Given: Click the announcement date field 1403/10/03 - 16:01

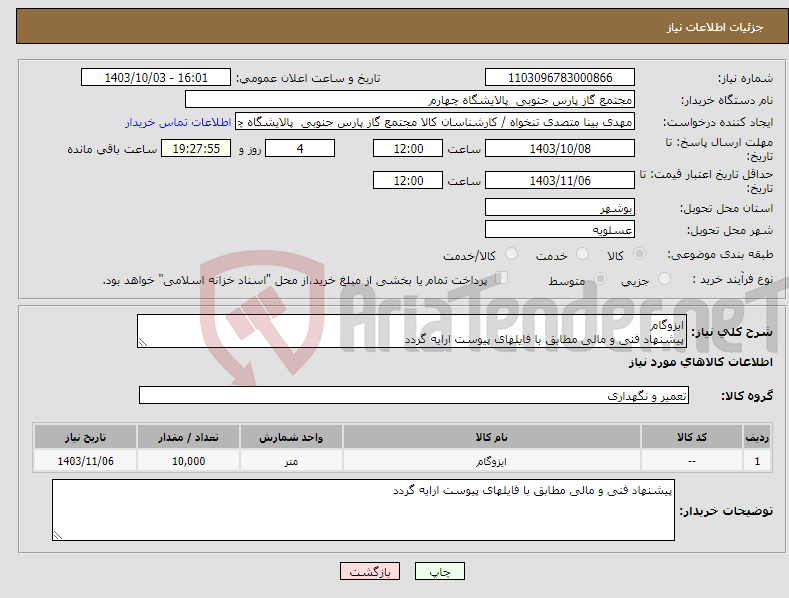Looking at the screenshot, I should [155, 78].
